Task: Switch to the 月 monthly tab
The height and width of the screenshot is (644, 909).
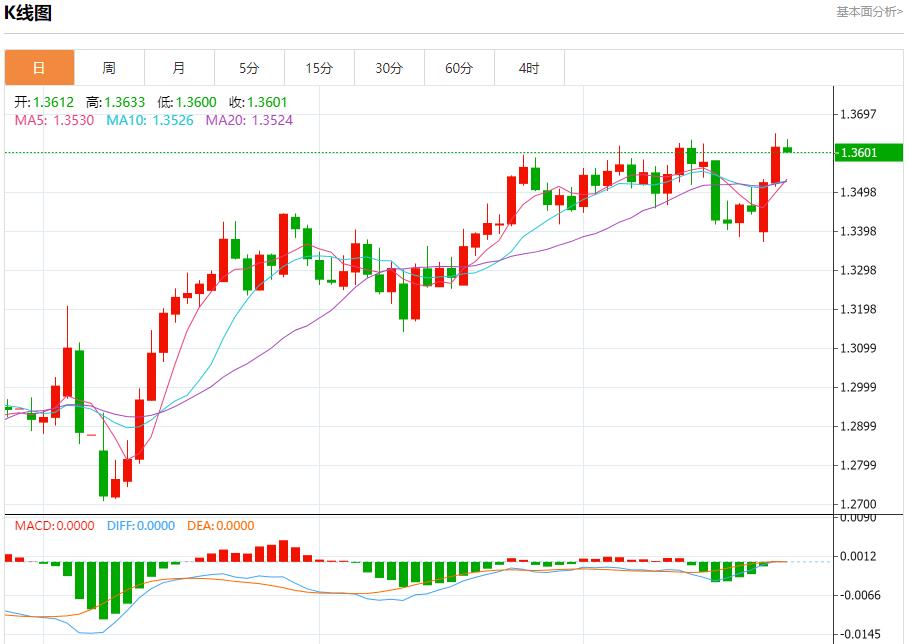Action: 179,68
